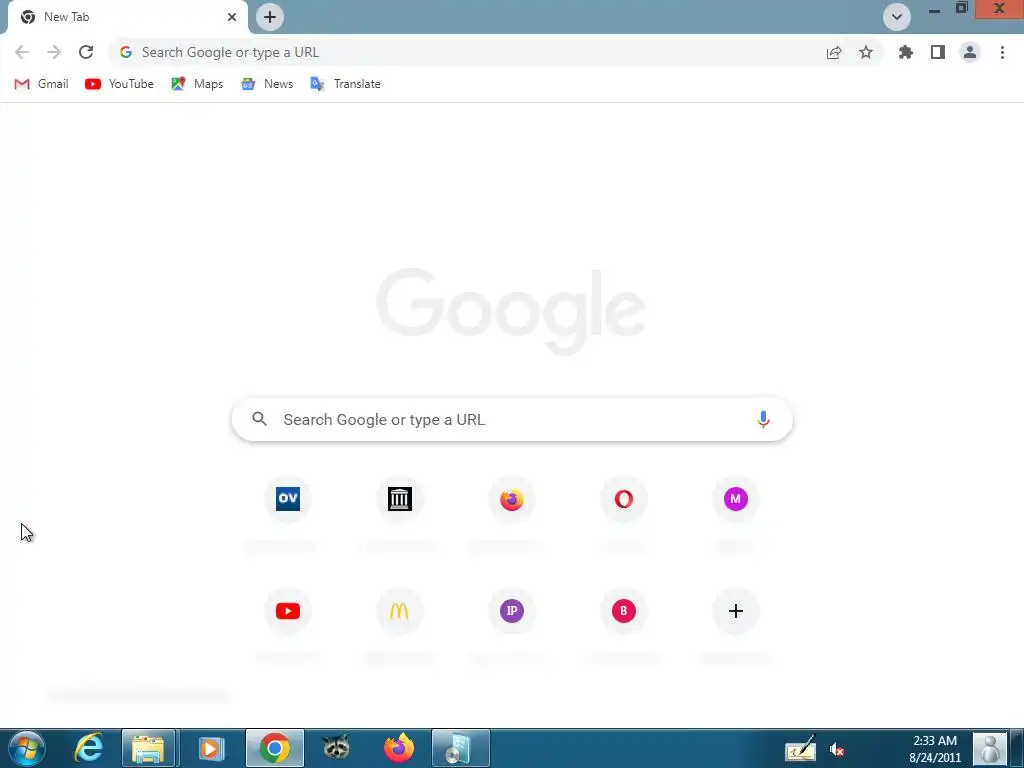Open the News bookmark

click(267, 84)
